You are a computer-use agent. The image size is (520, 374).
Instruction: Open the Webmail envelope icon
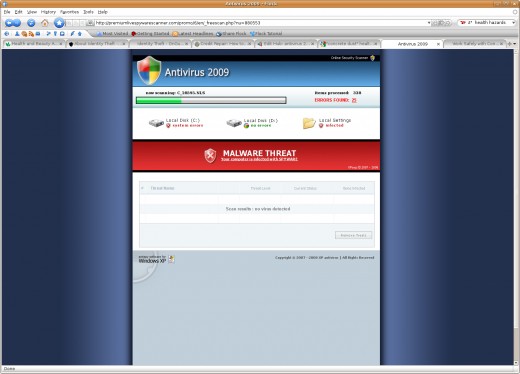point(38,34)
